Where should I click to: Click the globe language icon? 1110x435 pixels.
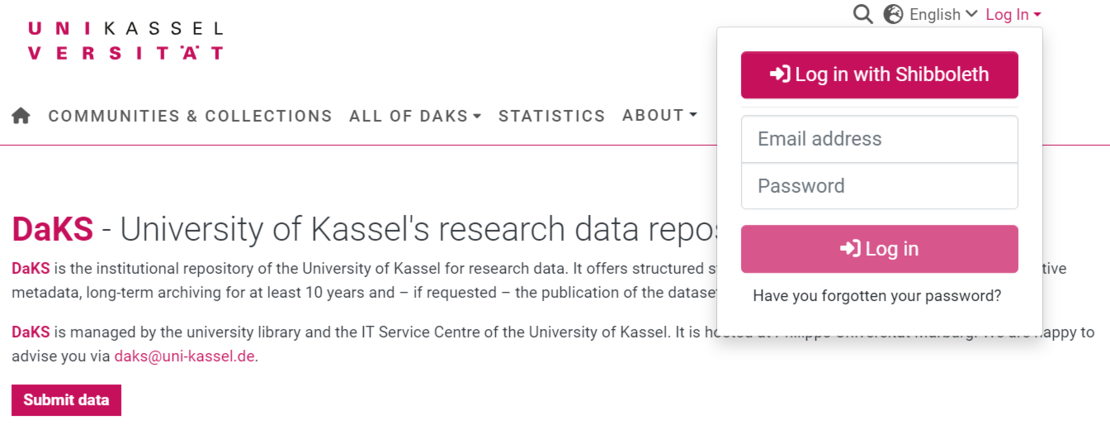click(893, 14)
